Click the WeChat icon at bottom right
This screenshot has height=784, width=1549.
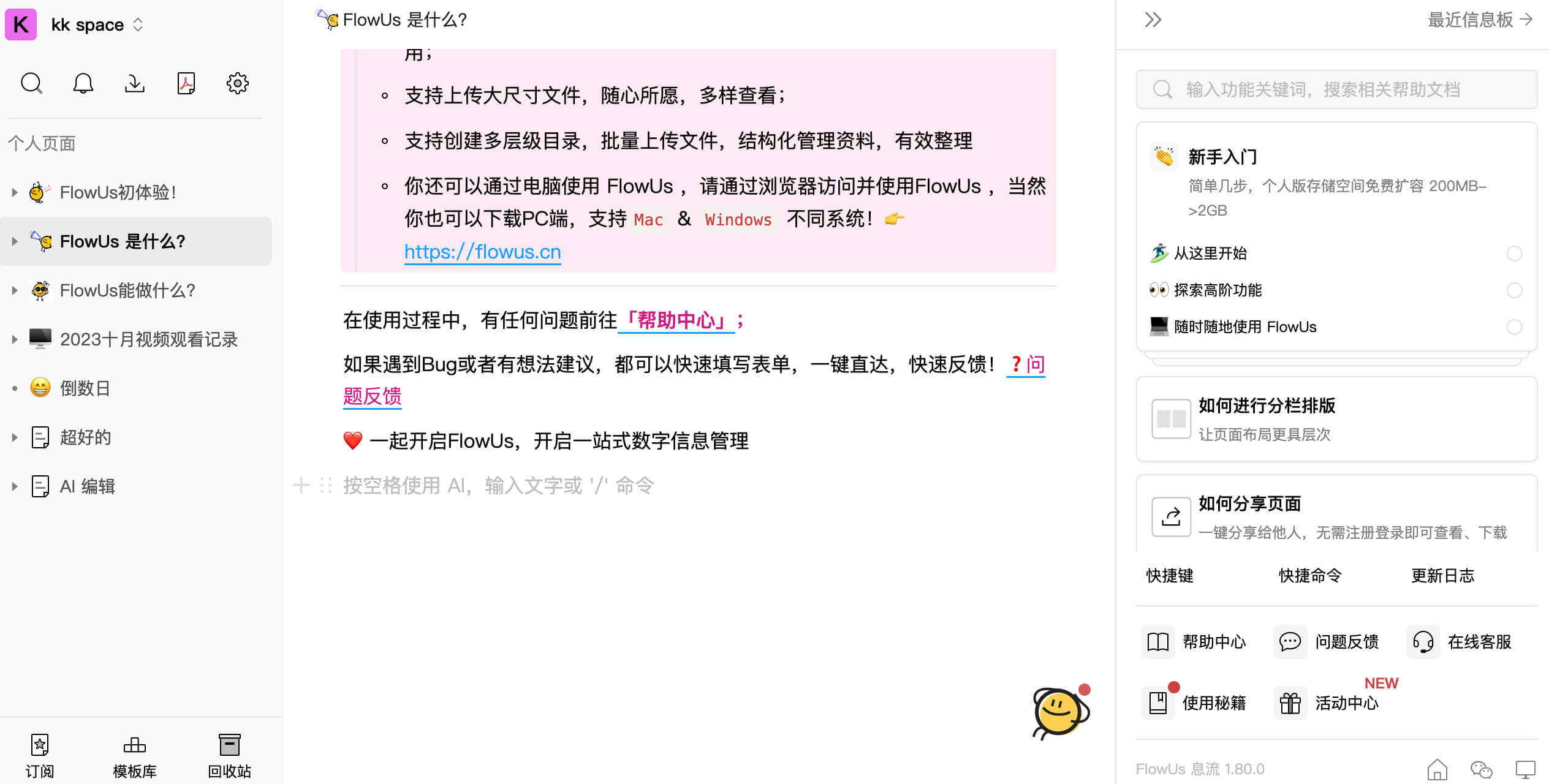pyautogui.click(x=1481, y=769)
